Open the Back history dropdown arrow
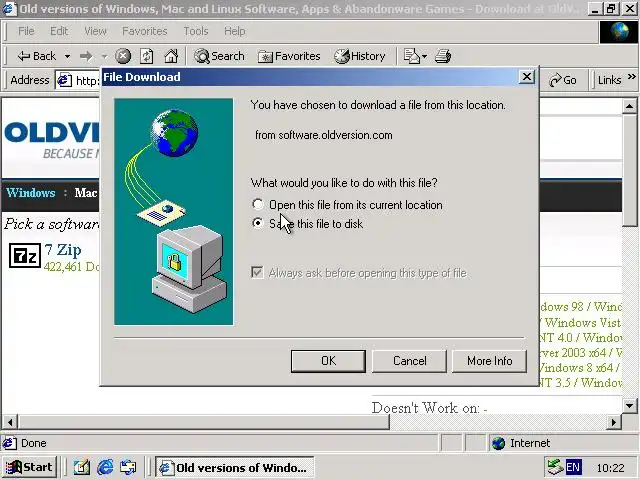This screenshot has height=480, width=640. point(67,56)
